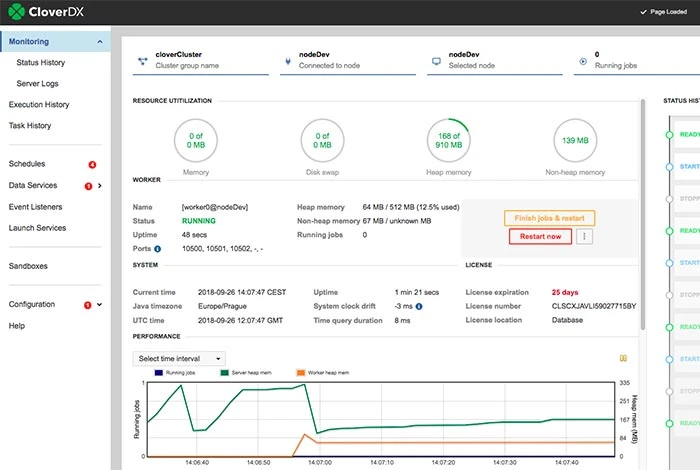Click the plug icon for Connected to node

288,60
